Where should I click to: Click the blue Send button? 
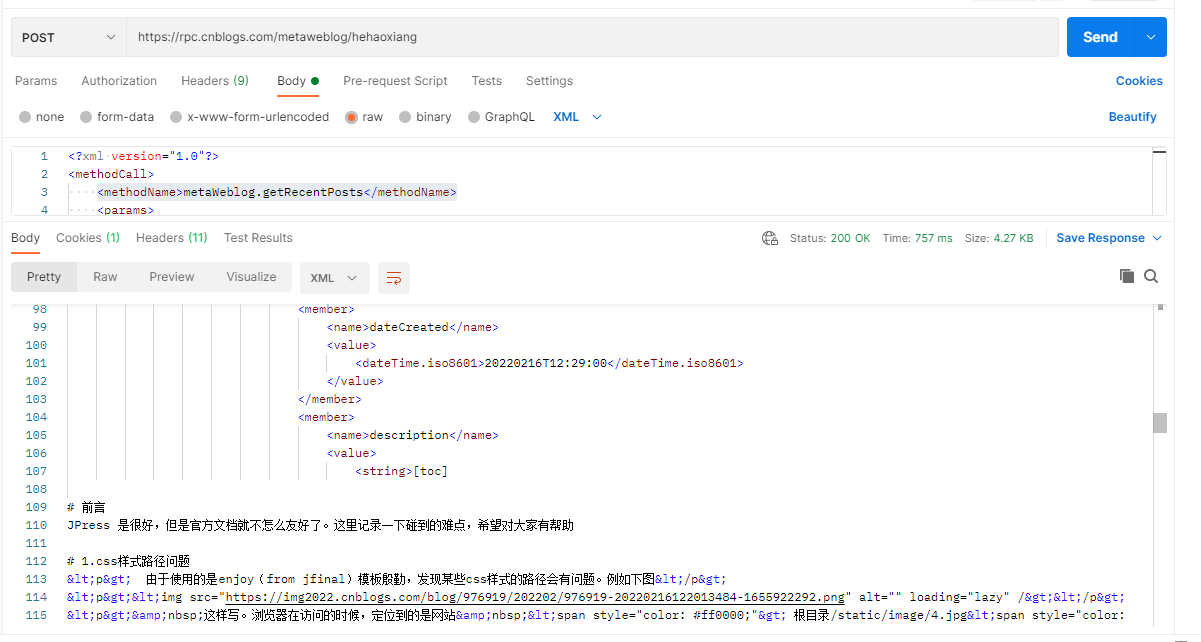click(x=1100, y=37)
